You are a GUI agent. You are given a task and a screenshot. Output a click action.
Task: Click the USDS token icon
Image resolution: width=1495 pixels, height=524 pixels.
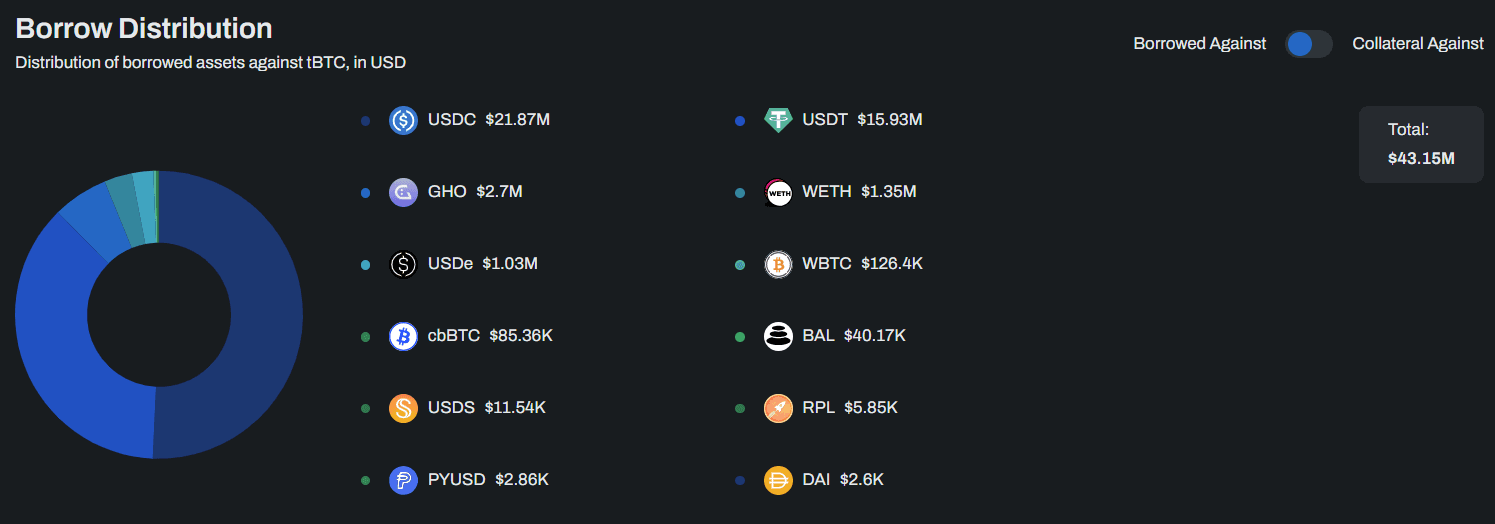tap(403, 408)
